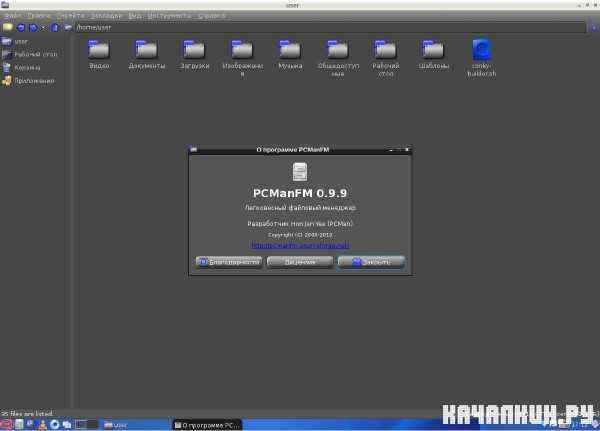Click the orange figure icon on taskbar
This screenshot has width=600, height=431.
tap(42, 424)
